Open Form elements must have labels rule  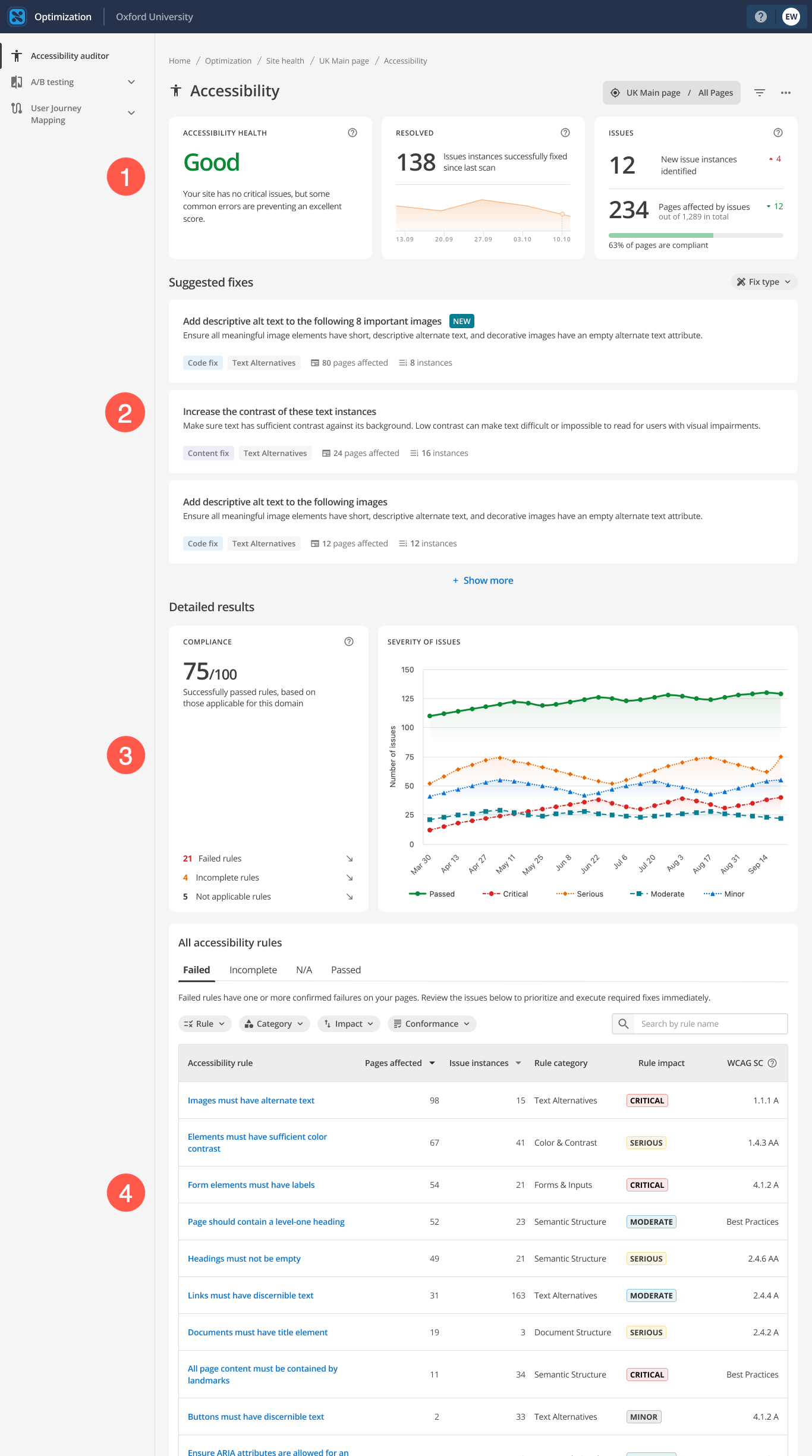(251, 1185)
